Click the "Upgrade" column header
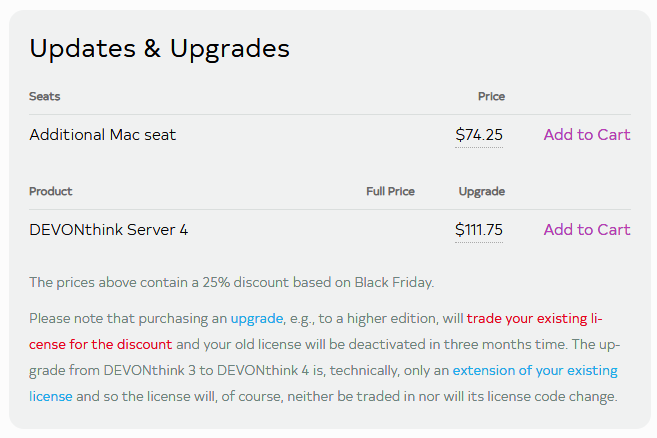This screenshot has height=438, width=657. coord(482,191)
